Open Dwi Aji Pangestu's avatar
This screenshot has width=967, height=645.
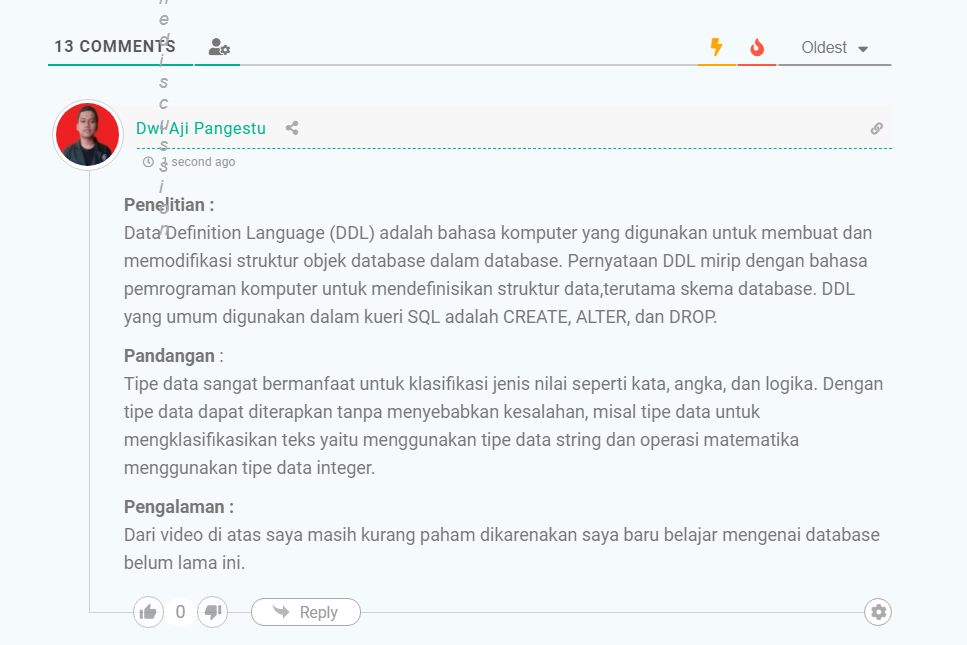88,134
